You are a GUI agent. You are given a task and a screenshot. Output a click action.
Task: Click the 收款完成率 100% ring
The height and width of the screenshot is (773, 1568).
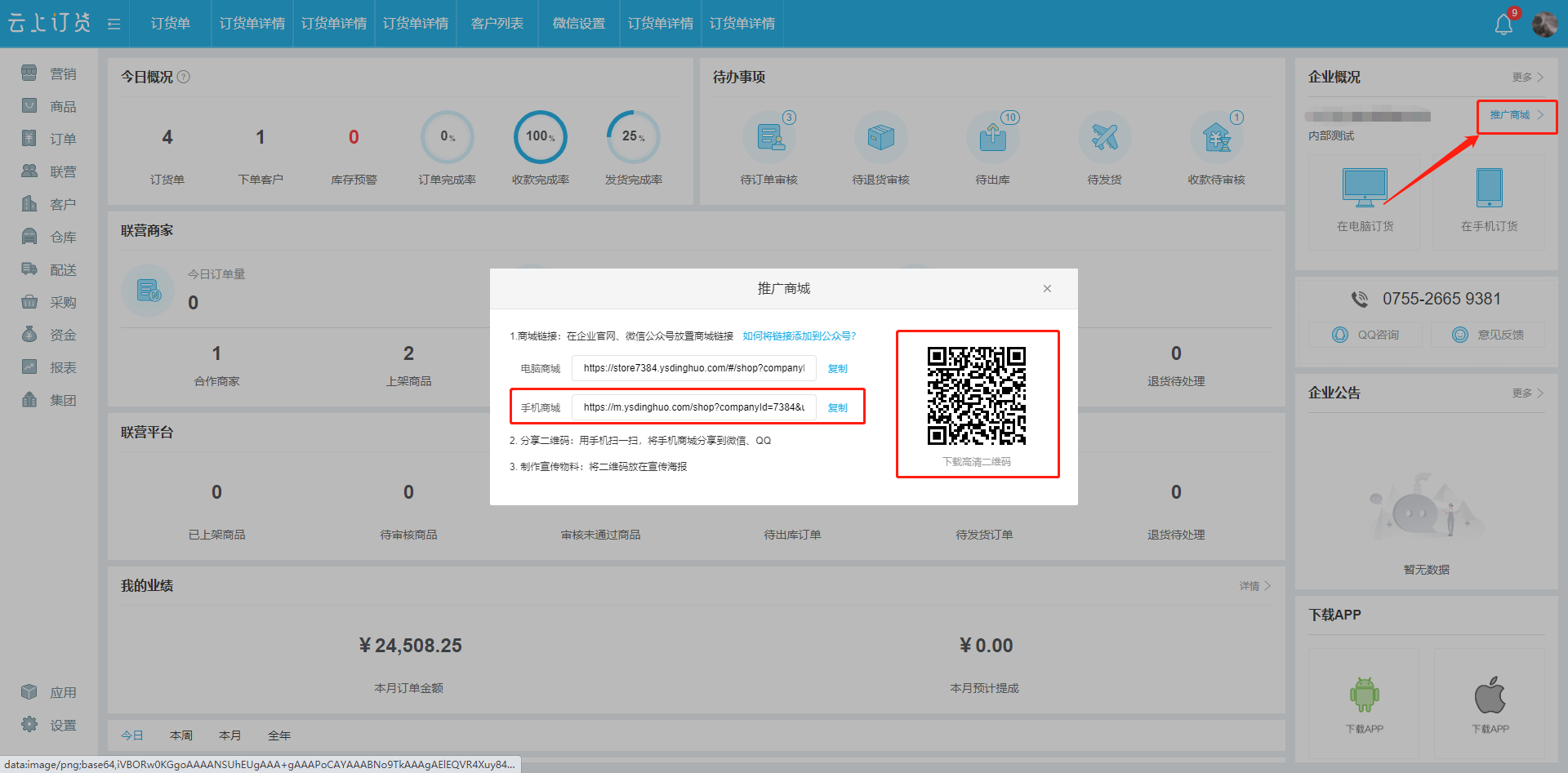coord(541,136)
